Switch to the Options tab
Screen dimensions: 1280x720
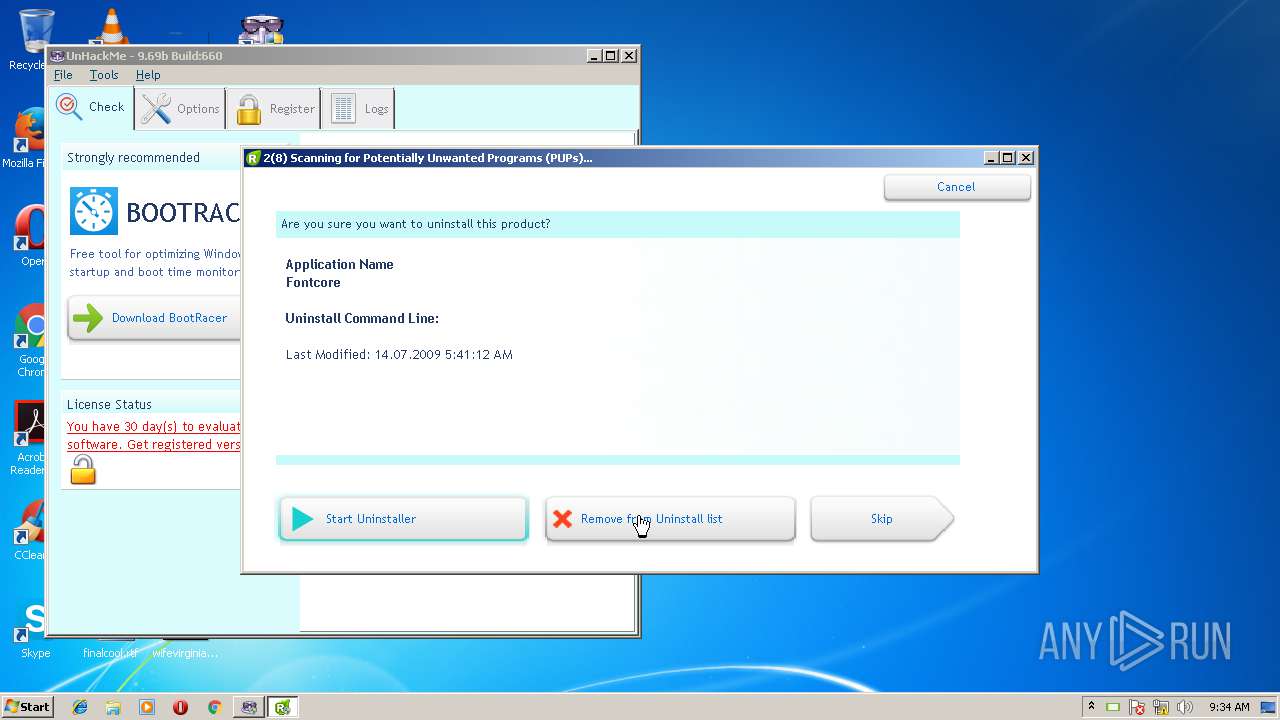180,109
